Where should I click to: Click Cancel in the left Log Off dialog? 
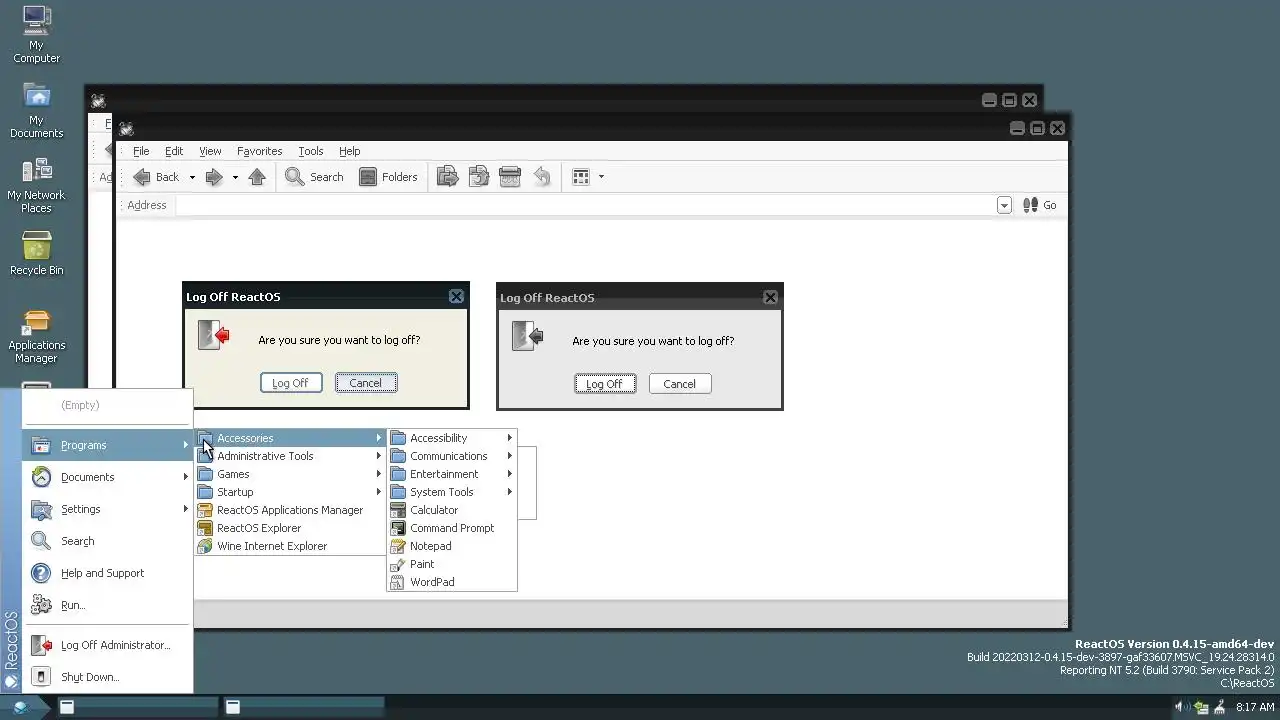coord(366,383)
